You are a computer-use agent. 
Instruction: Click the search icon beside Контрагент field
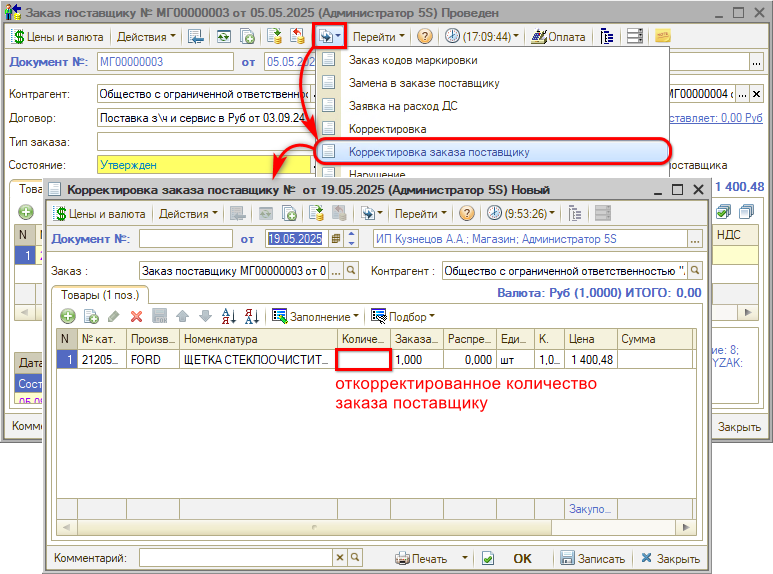(694, 271)
